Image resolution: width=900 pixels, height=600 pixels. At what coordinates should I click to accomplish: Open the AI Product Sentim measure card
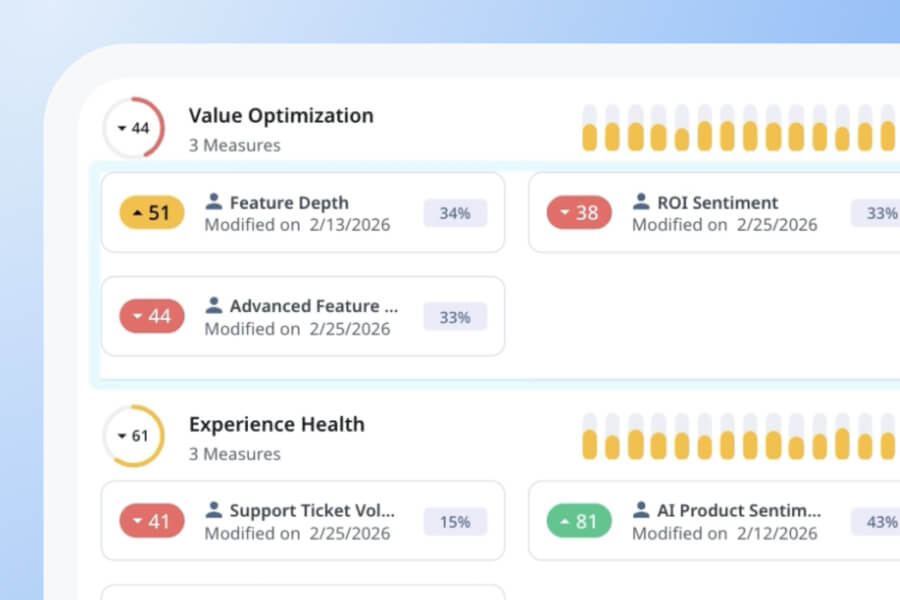click(714, 521)
